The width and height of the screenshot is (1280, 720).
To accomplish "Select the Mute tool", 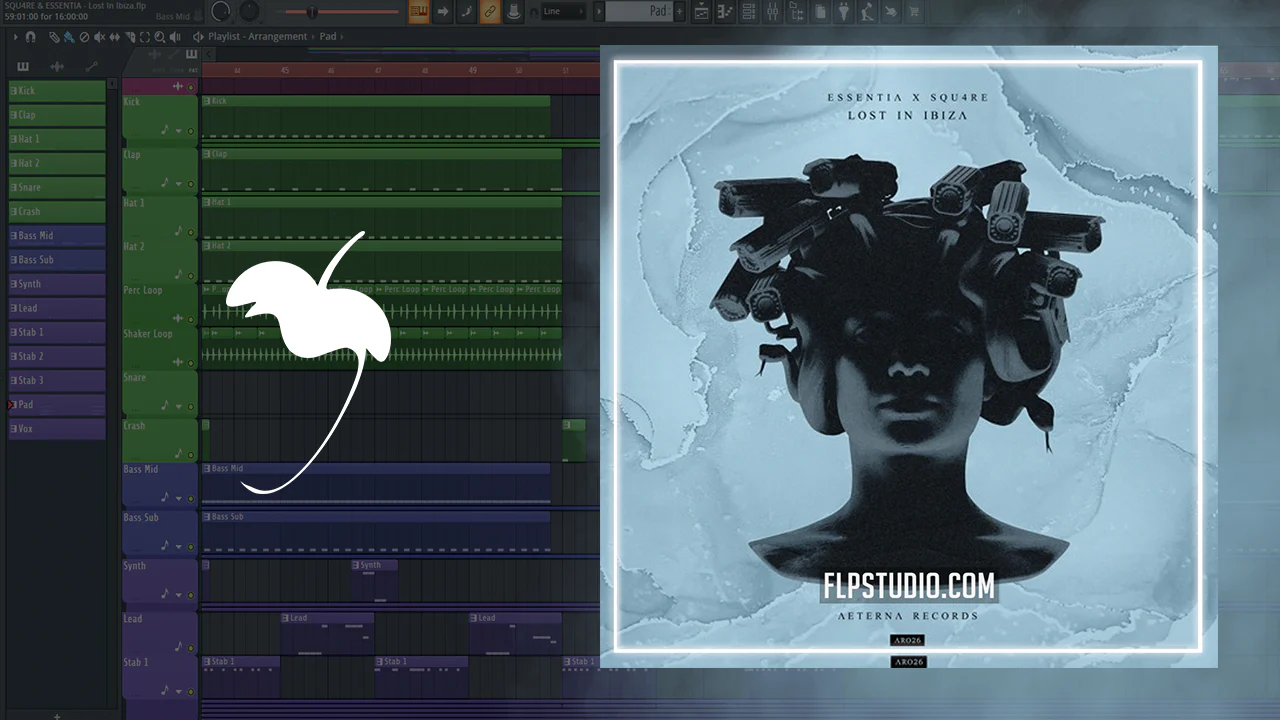I will (99, 37).
